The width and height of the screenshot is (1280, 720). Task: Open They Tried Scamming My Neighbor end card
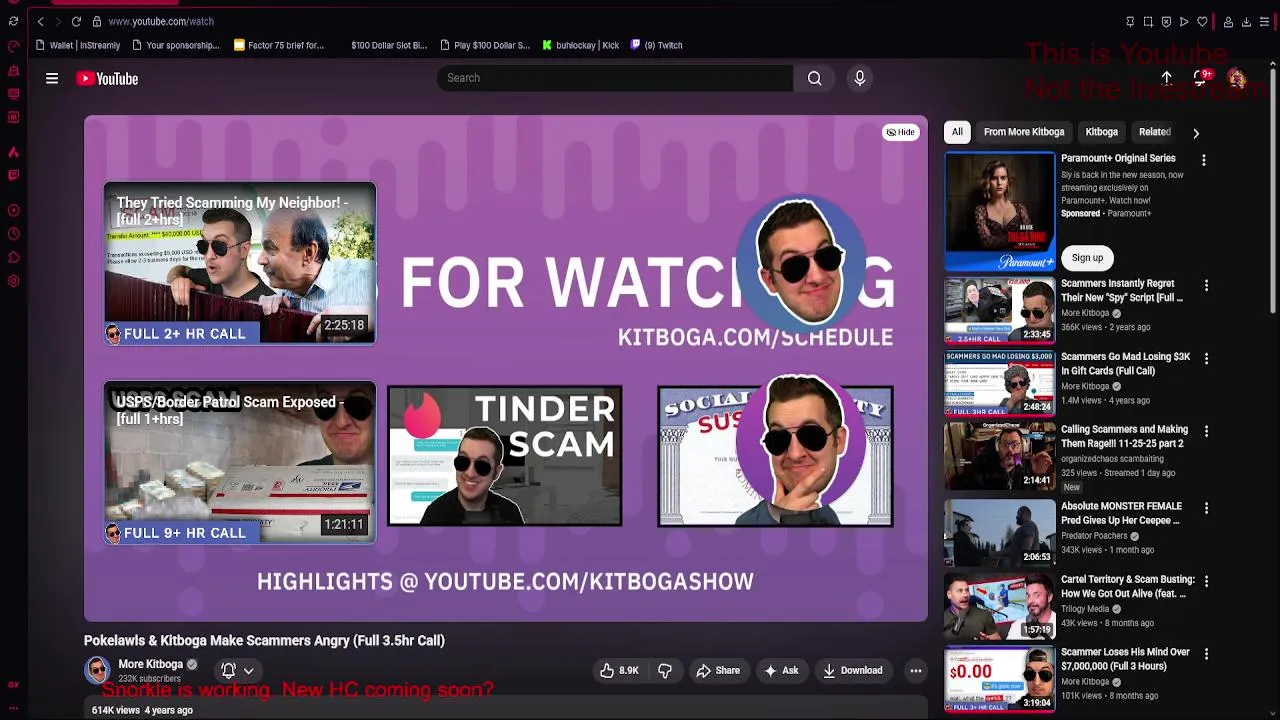[x=240, y=264]
